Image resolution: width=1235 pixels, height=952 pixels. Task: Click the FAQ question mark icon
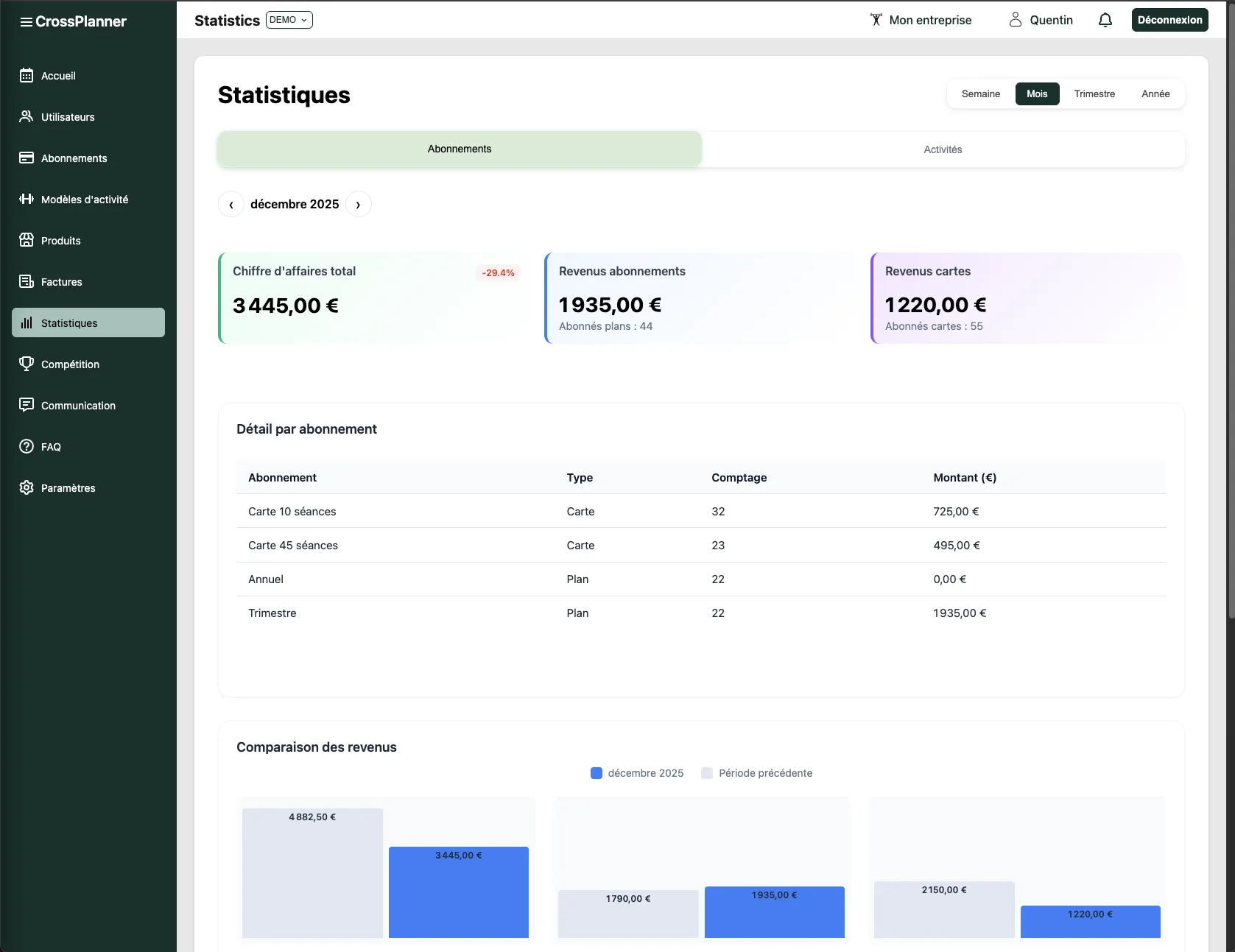pyautogui.click(x=27, y=446)
